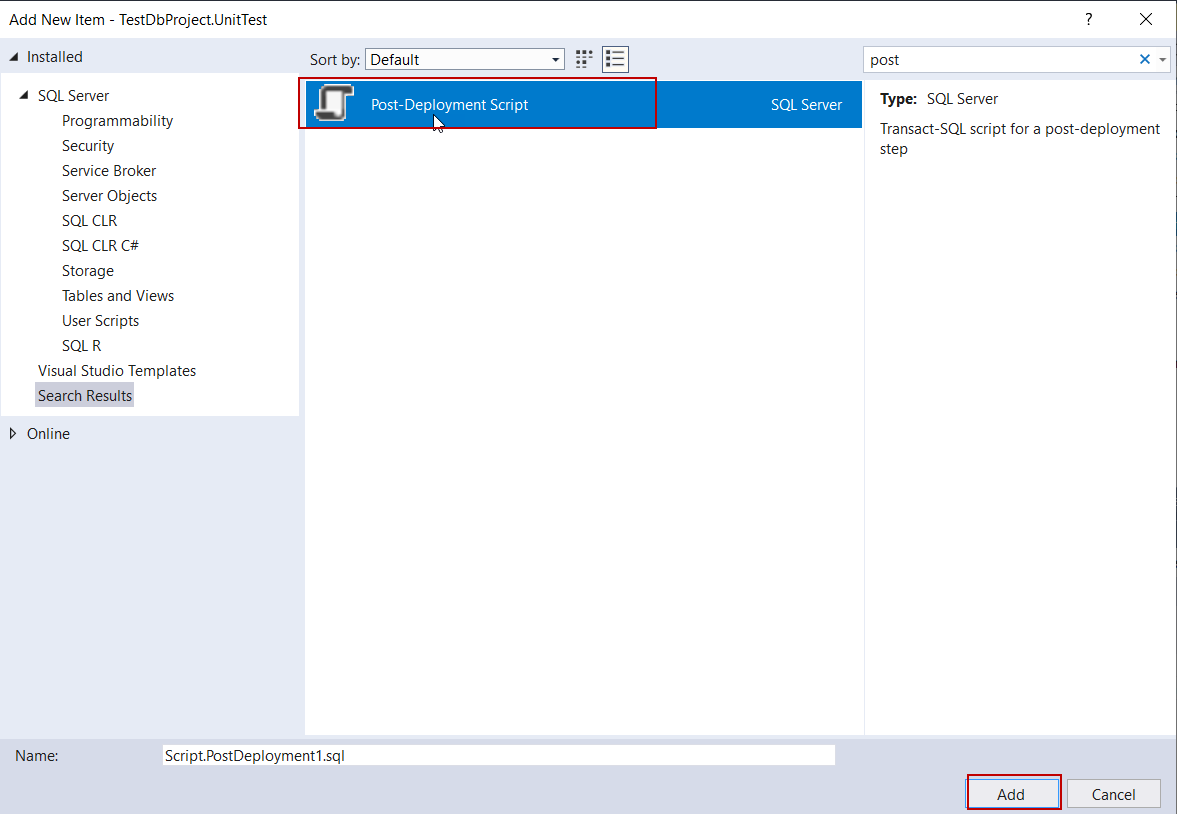Click the Cancel button
Screen dimensions: 1177x814
[x=1113, y=794]
